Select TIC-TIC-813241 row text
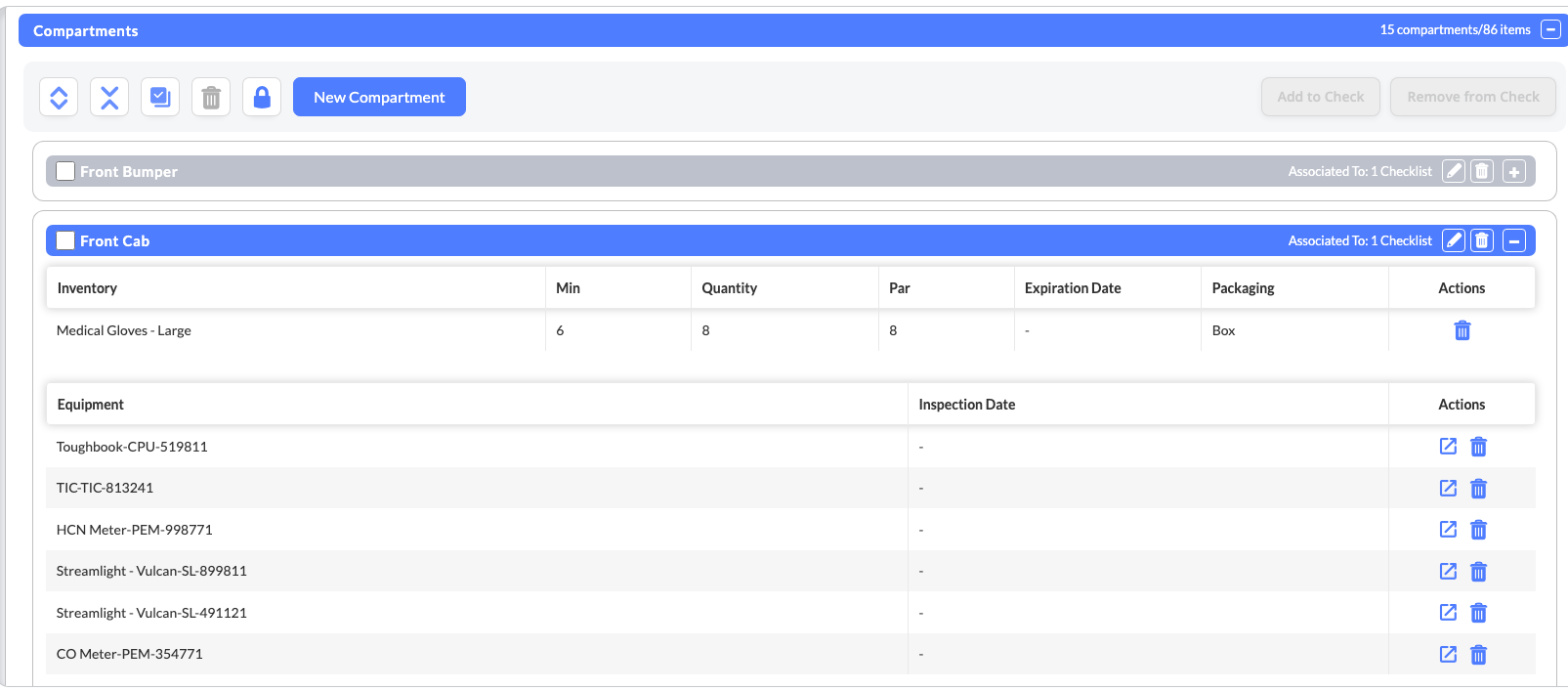Image resolution: width=1568 pixels, height=691 pixels. point(105,488)
